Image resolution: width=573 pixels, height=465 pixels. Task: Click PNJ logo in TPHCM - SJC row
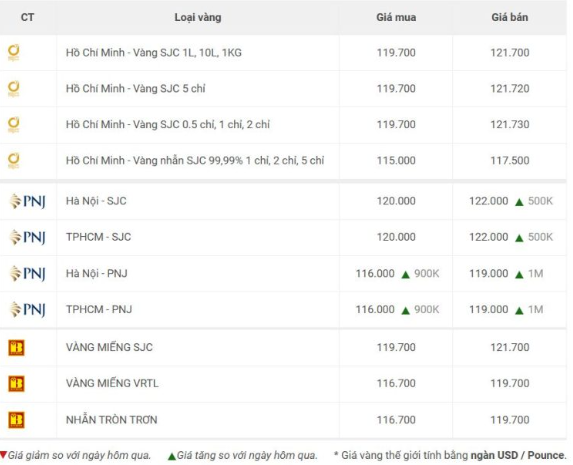coord(27,237)
